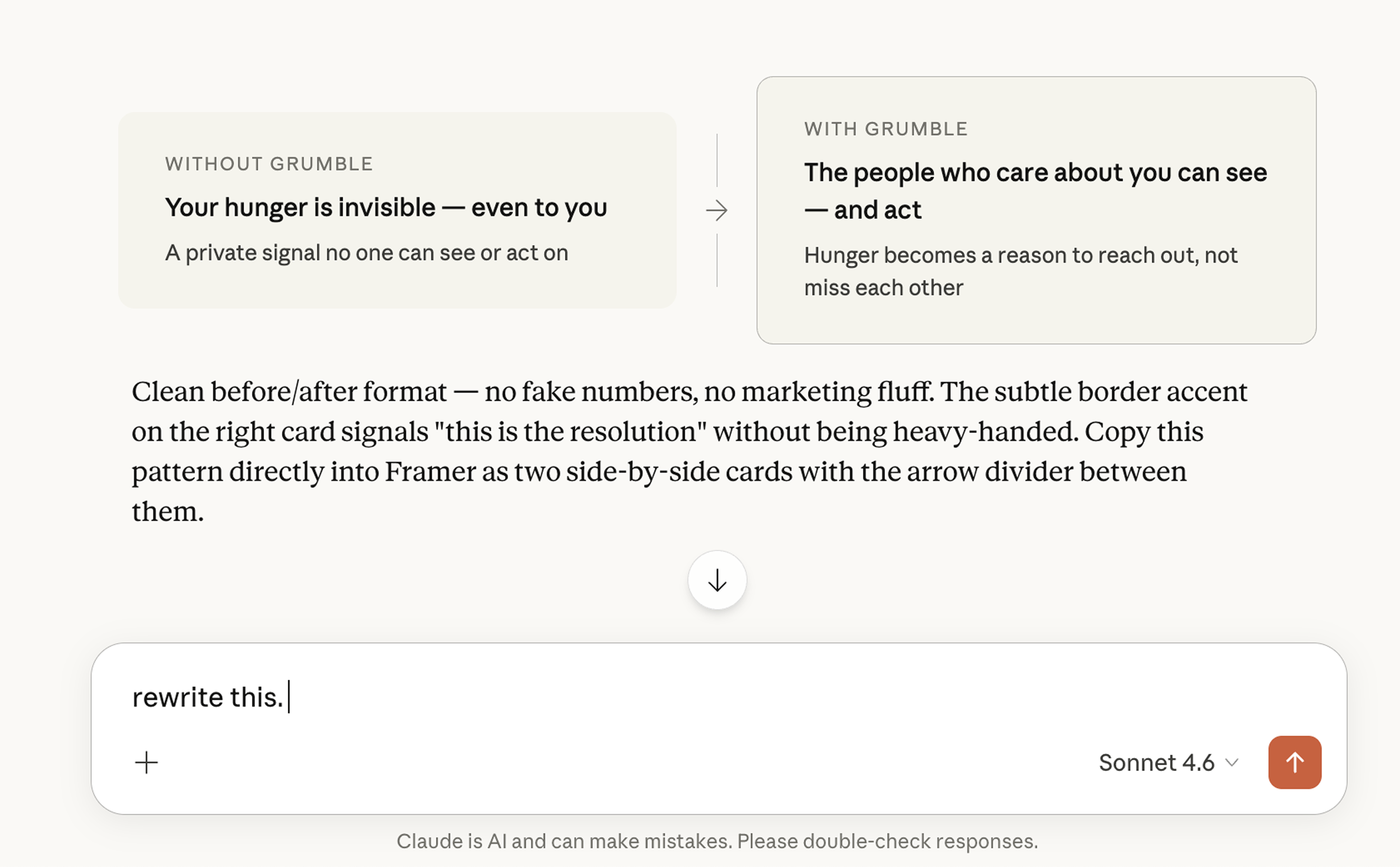Select the Without Grumble card
1400x867 pixels.
(397, 210)
